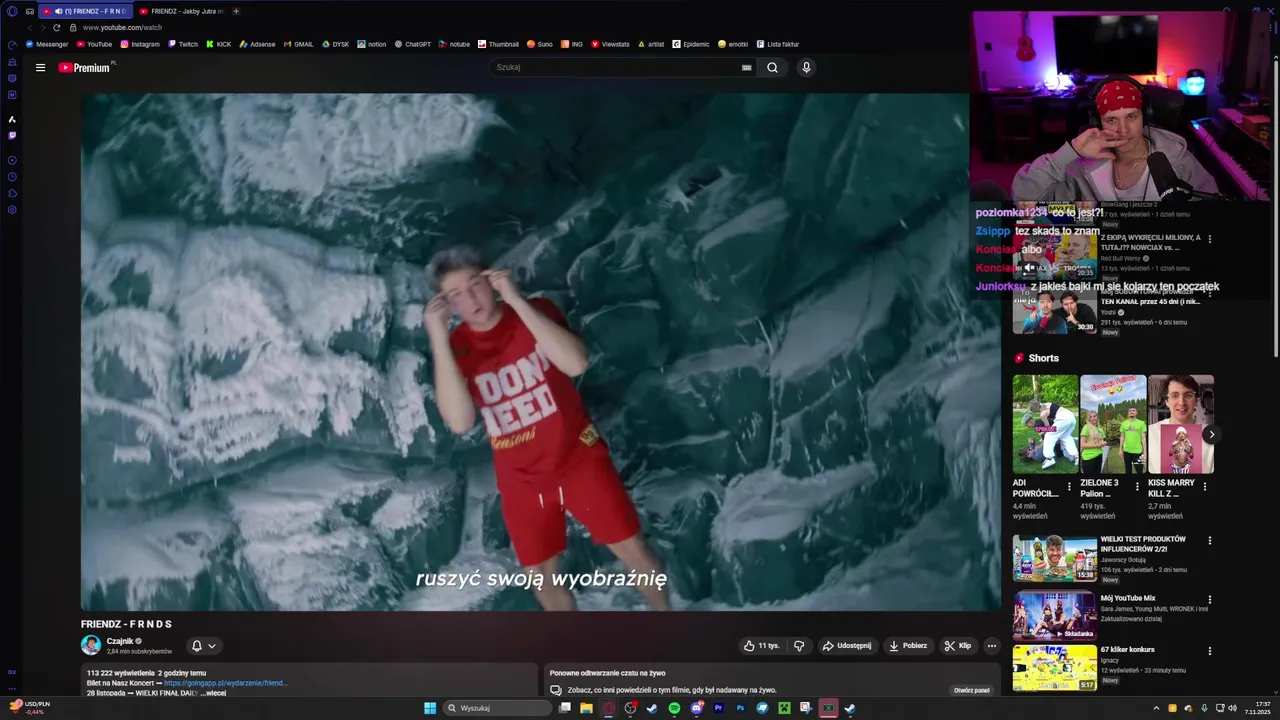The height and width of the screenshot is (720, 1280).
Task: Open Suno bookmark
Action: (540, 44)
